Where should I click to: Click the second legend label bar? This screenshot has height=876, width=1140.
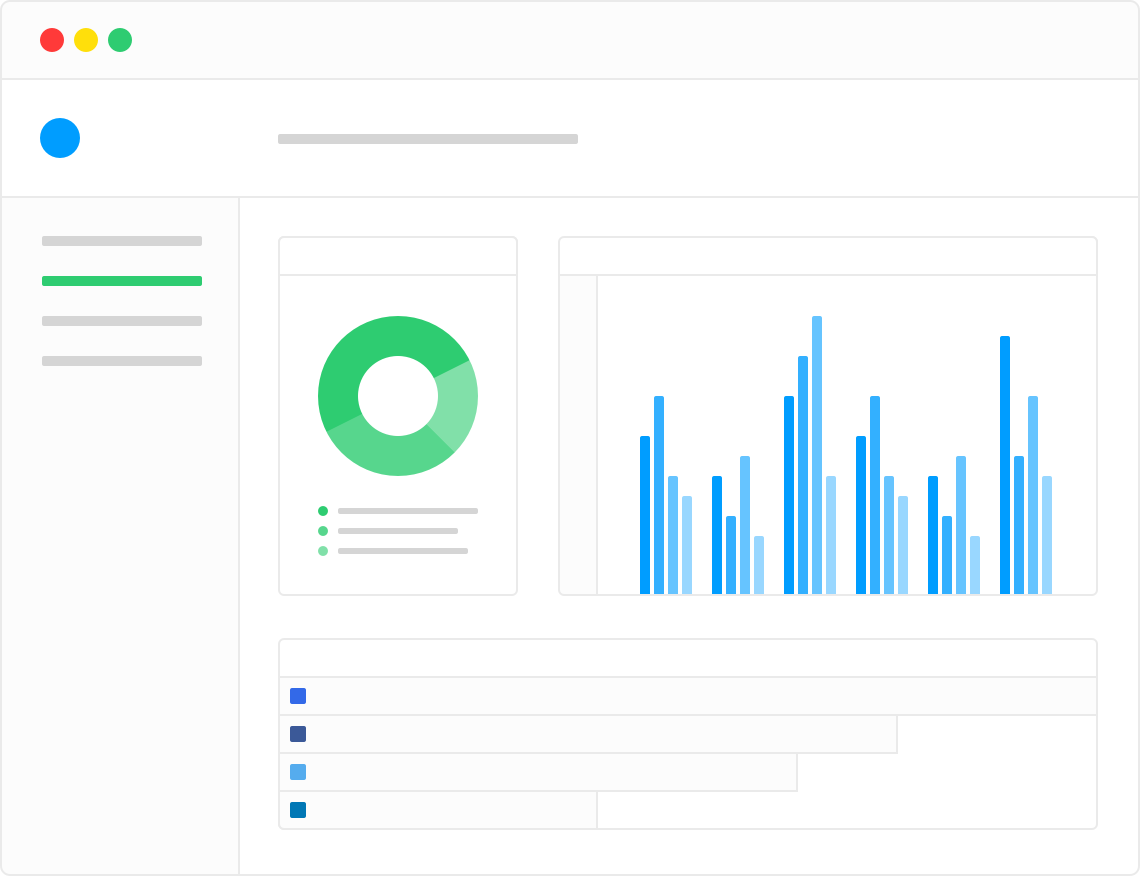[398, 531]
